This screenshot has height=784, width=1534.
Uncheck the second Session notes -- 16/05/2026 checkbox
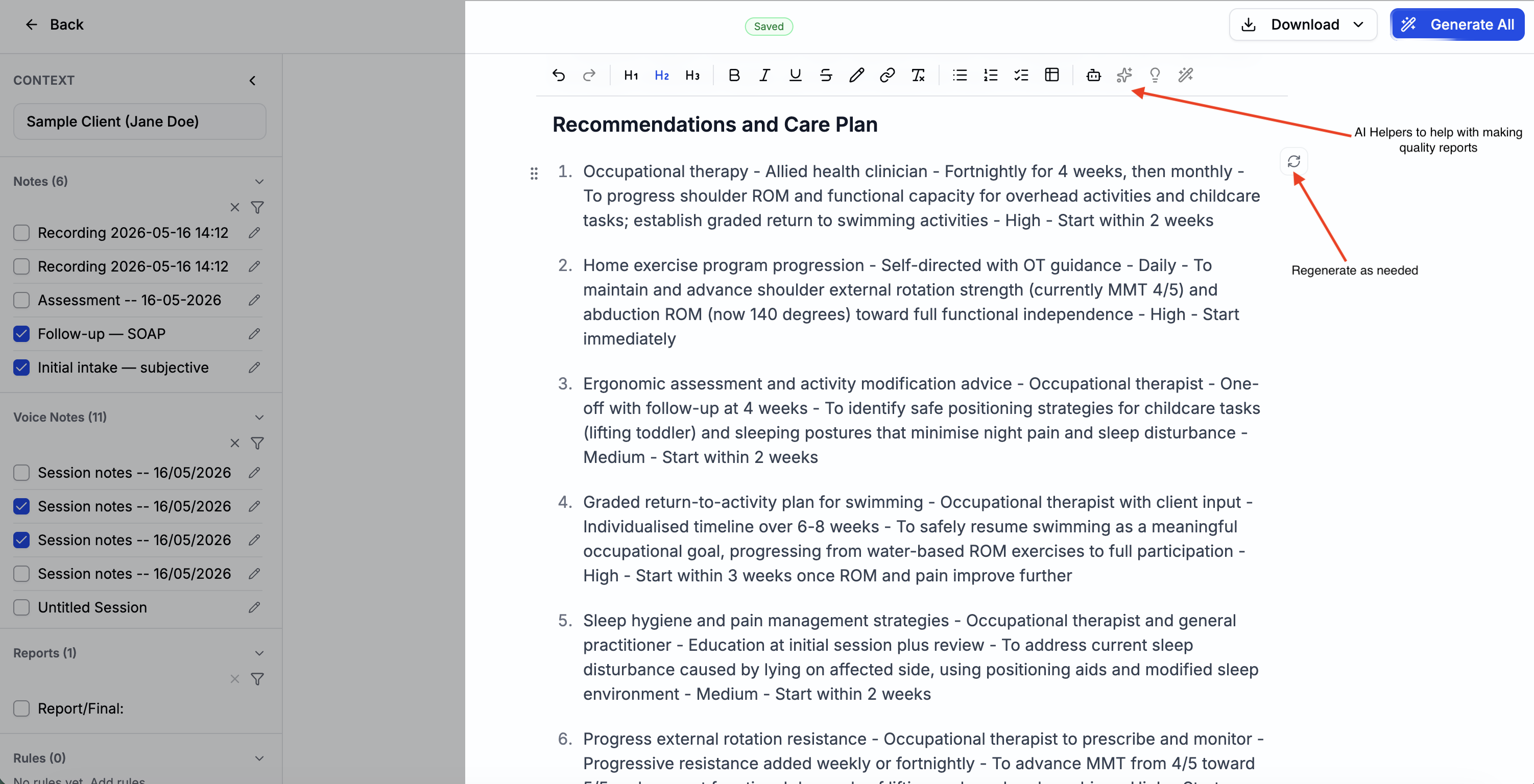point(21,507)
